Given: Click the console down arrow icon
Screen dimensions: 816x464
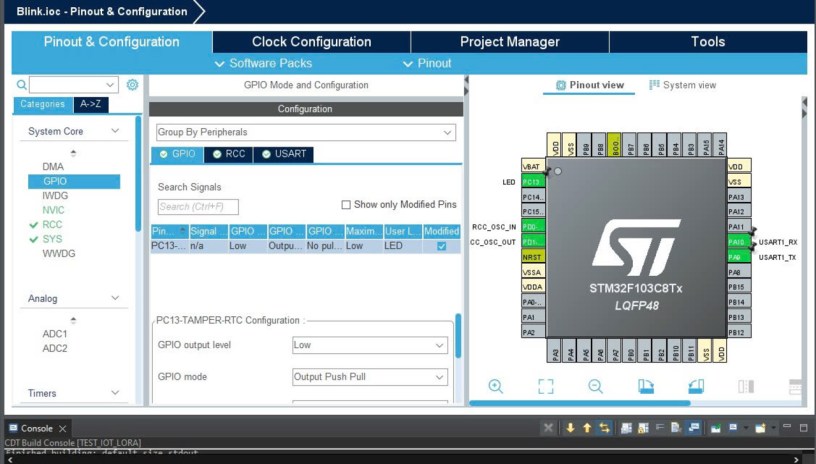Looking at the screenshot, I should 570,428.
